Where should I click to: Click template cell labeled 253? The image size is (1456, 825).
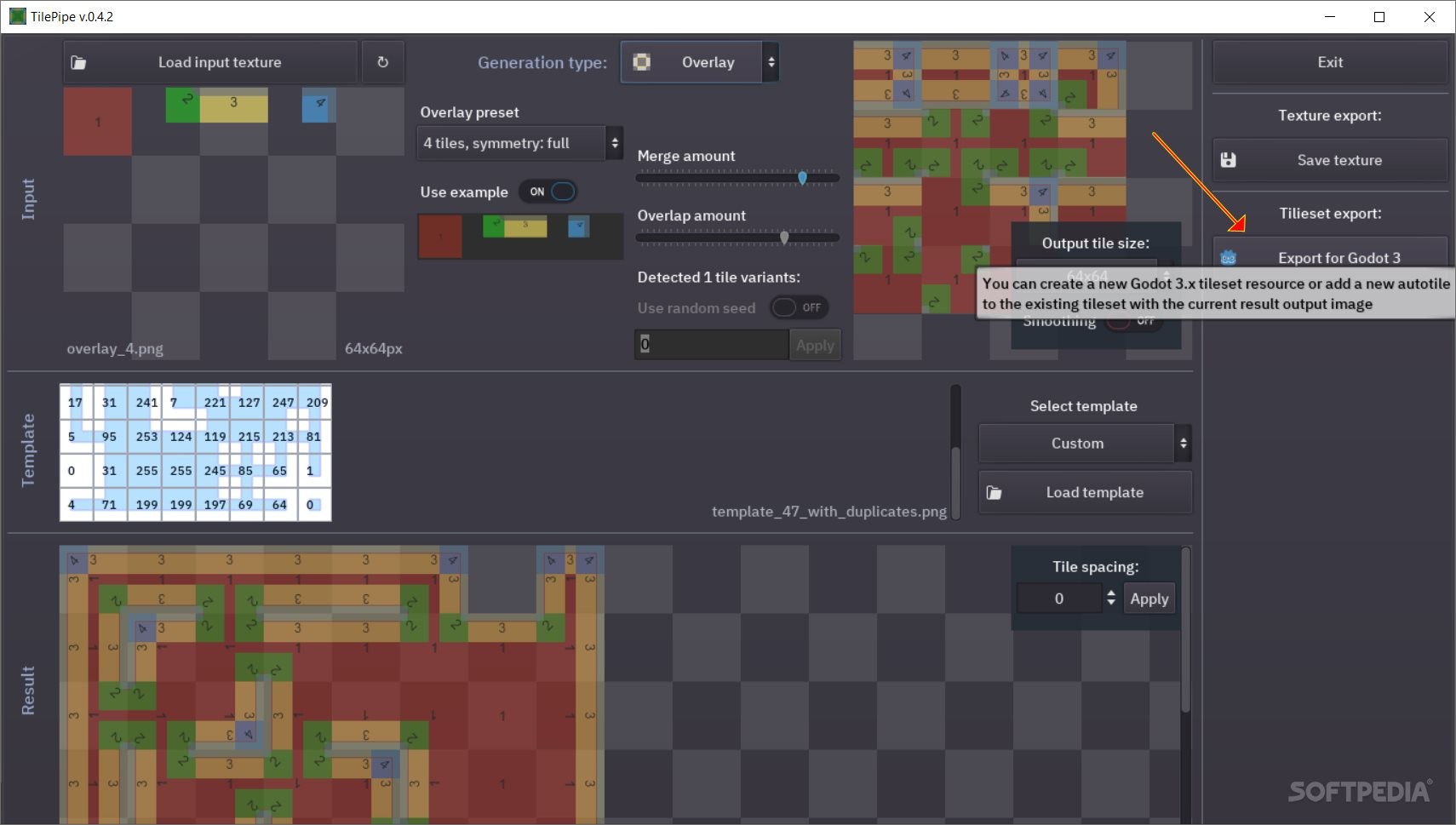click(x=146, y=436)
